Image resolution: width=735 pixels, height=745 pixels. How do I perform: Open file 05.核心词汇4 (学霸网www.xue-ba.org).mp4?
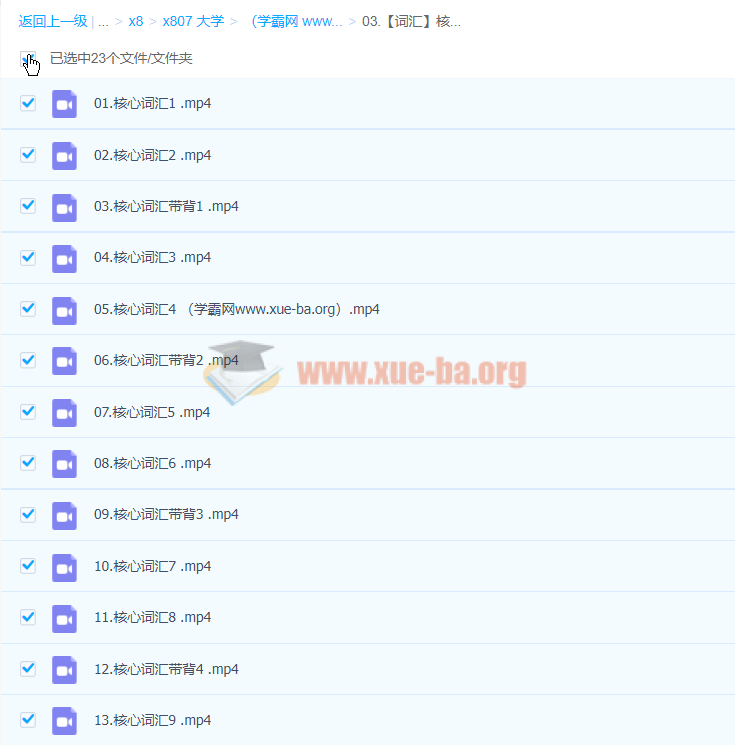(236, 309)
